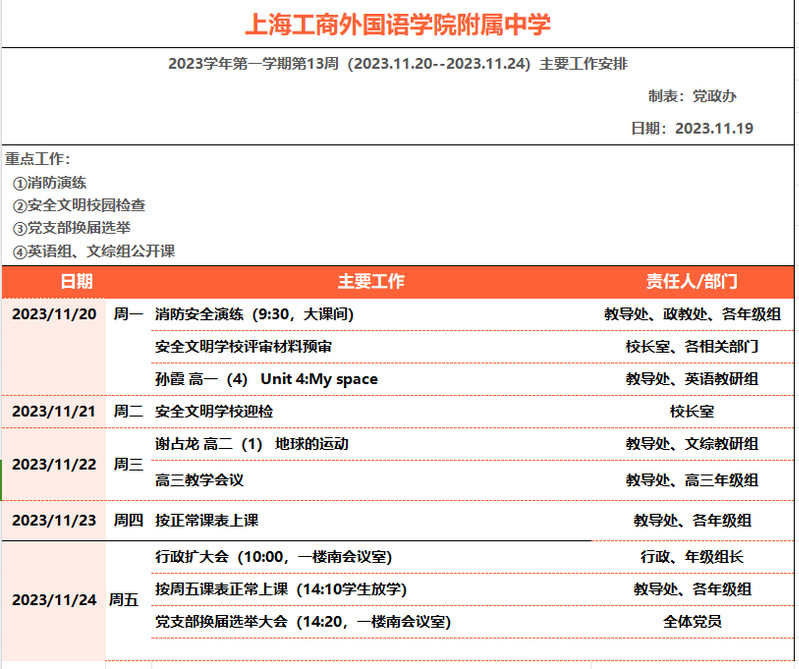
Task: Click the line ③党支部换届选举
Action: (x=72, y=228)
